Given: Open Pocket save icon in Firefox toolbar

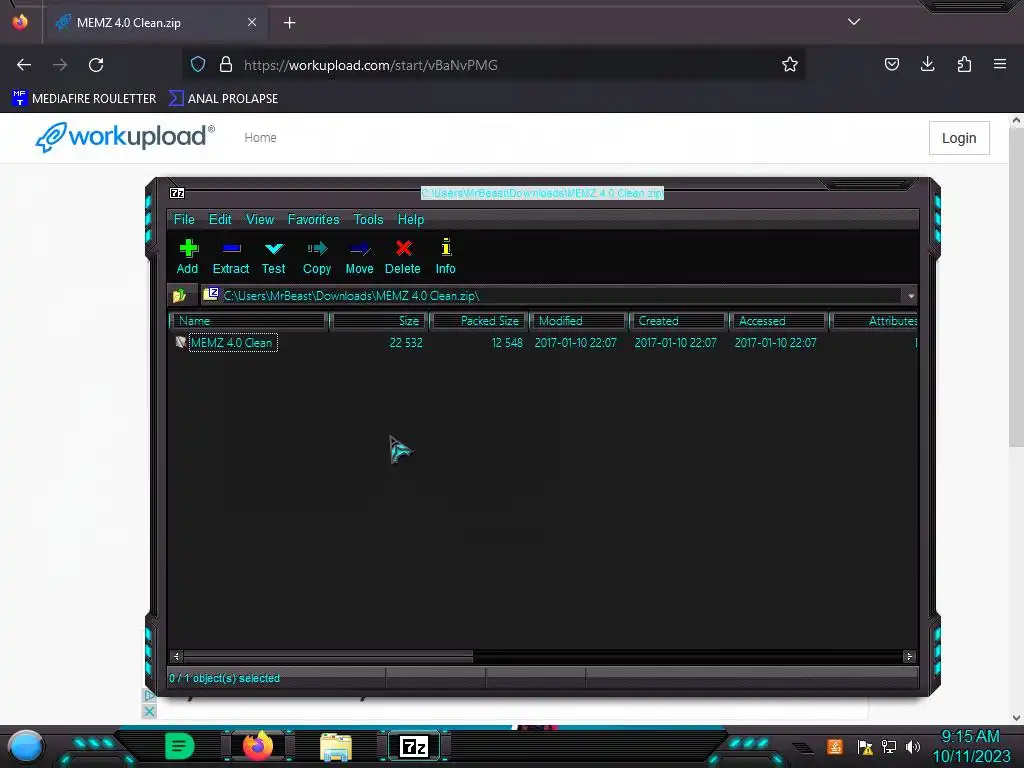Looking at the screenshot, I should tap(891, 64).
